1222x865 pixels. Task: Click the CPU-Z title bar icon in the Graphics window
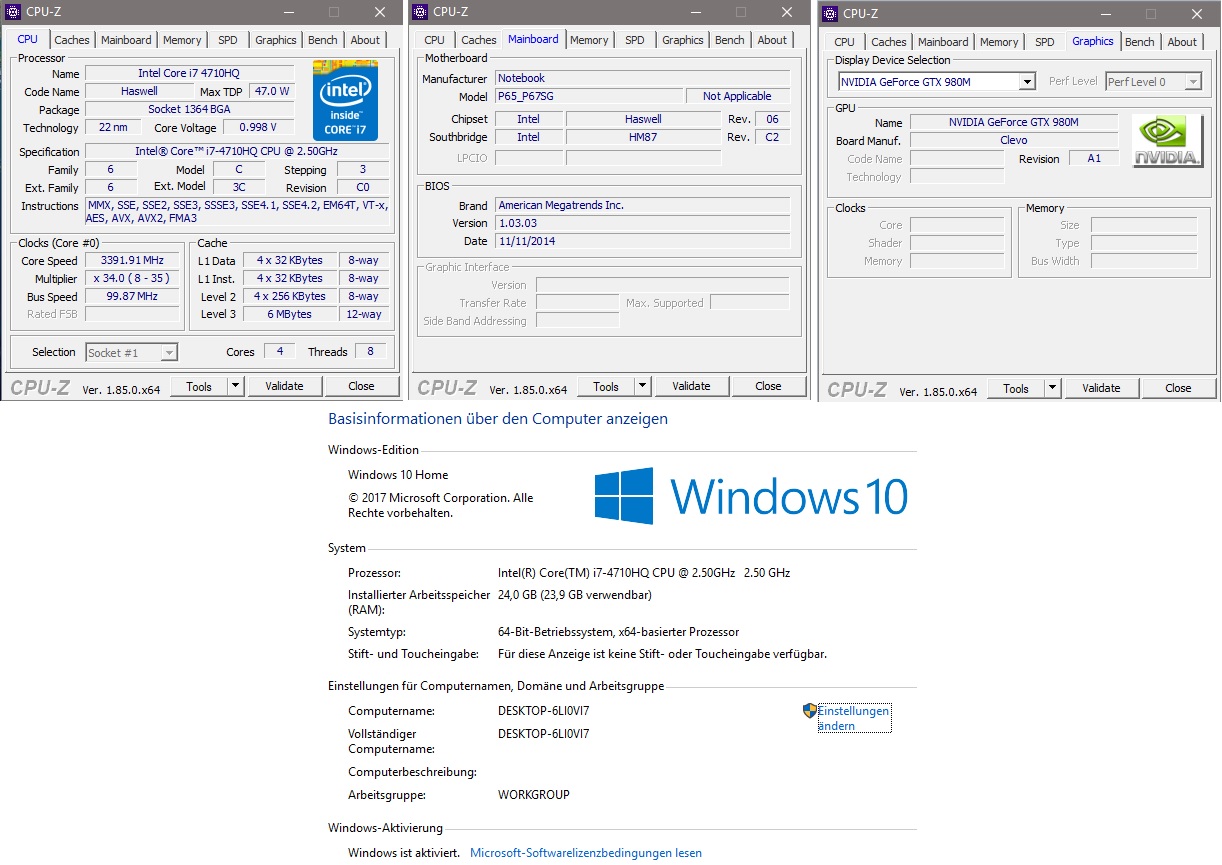click(x=828, y=13)
